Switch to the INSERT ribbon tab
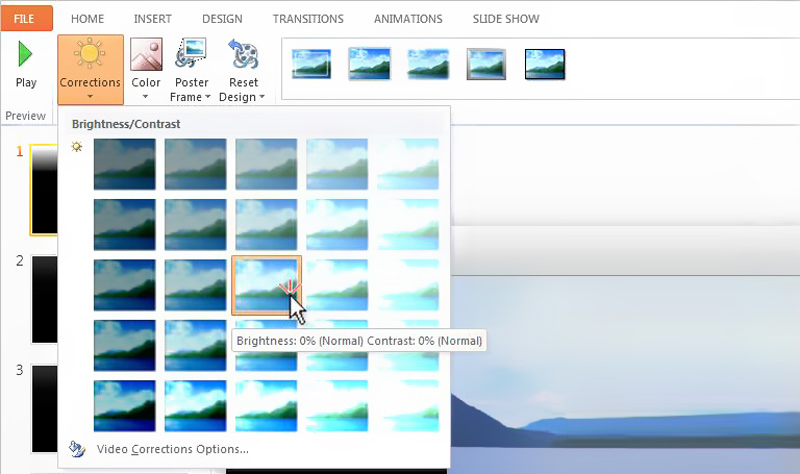This screenshot has height=474, width=800. [x=153, y=19]
